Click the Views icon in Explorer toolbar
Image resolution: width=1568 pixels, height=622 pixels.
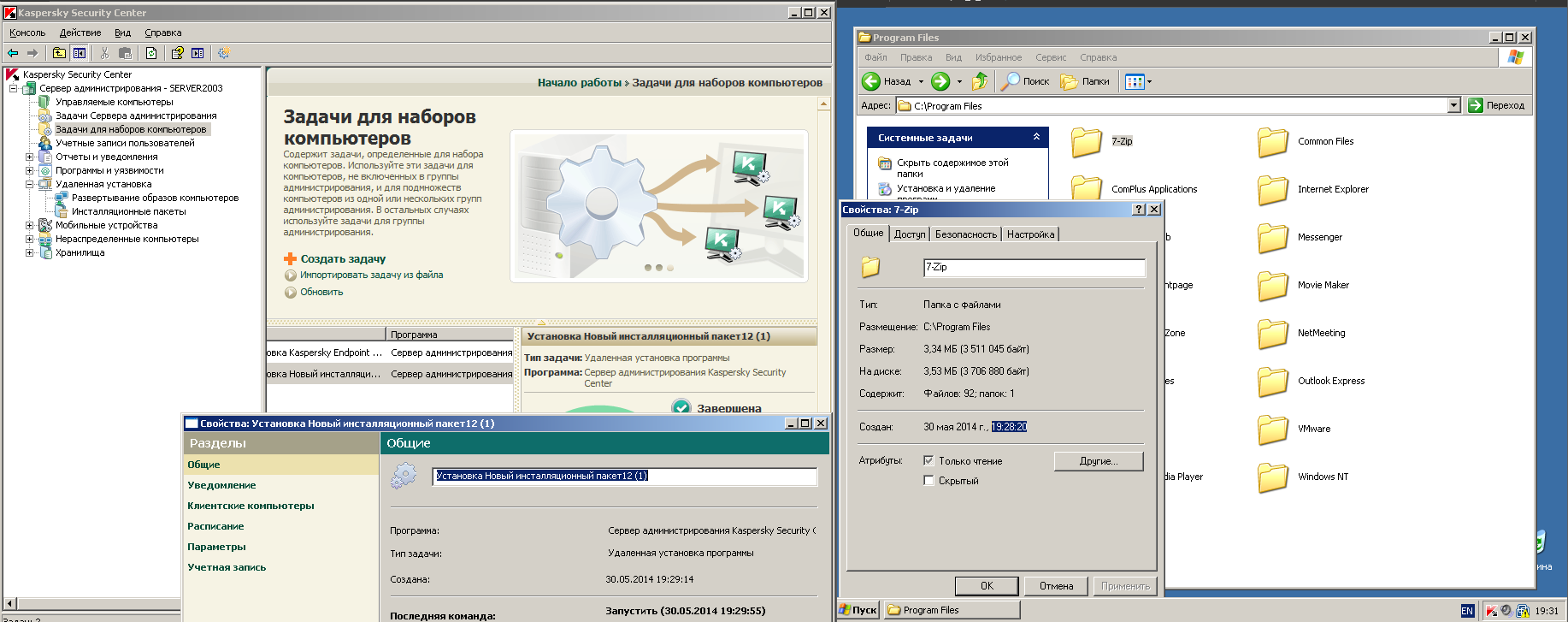(1135, 81)
